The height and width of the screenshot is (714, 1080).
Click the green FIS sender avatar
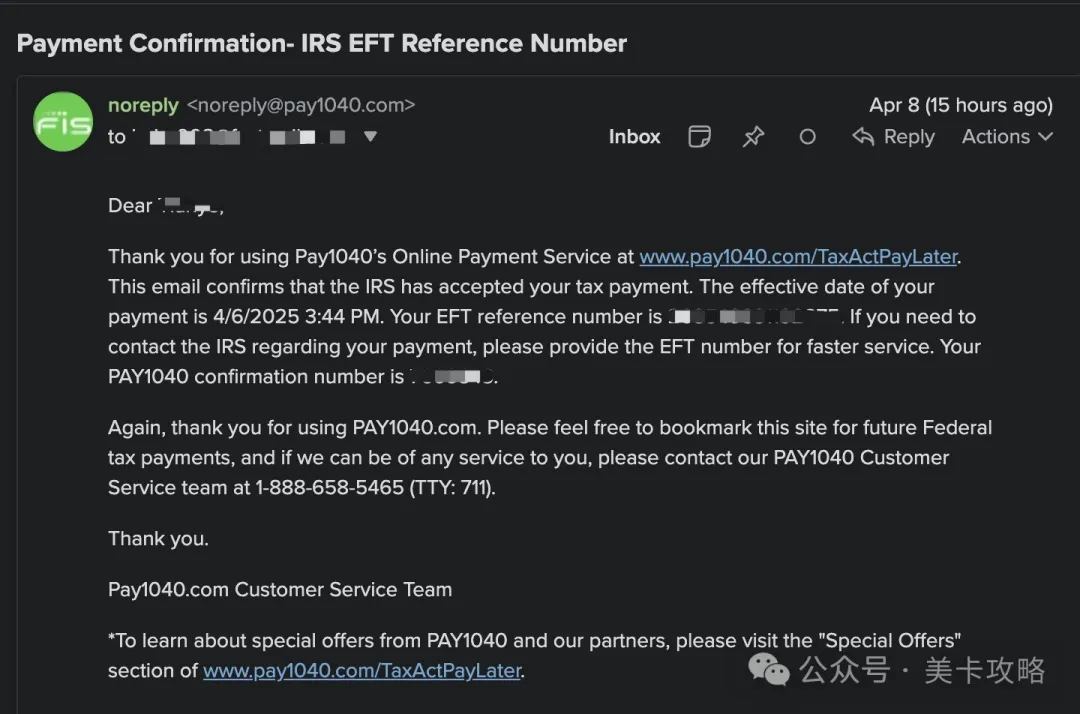[63, 121]
